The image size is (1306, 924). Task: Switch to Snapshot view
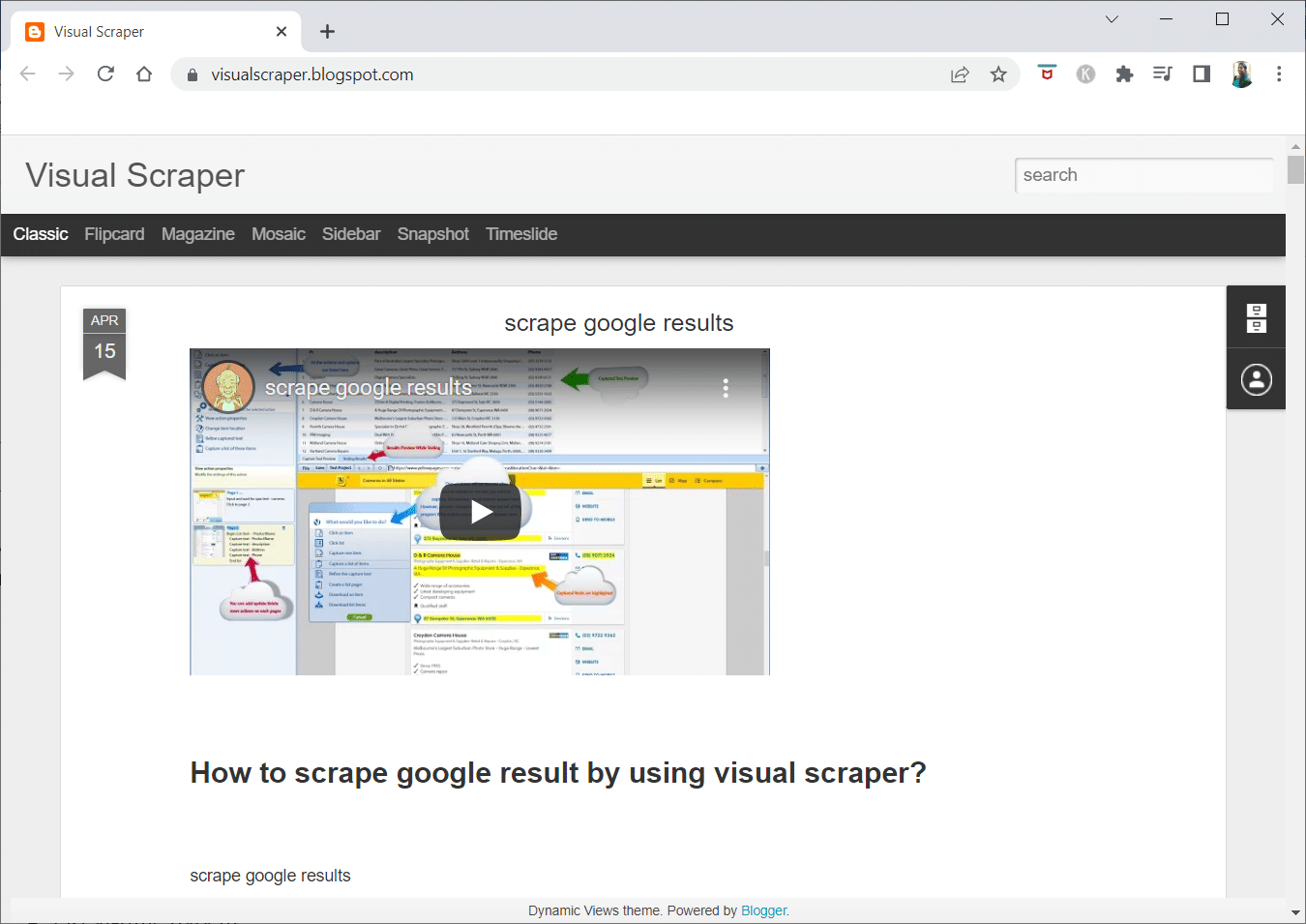(433, 234)
